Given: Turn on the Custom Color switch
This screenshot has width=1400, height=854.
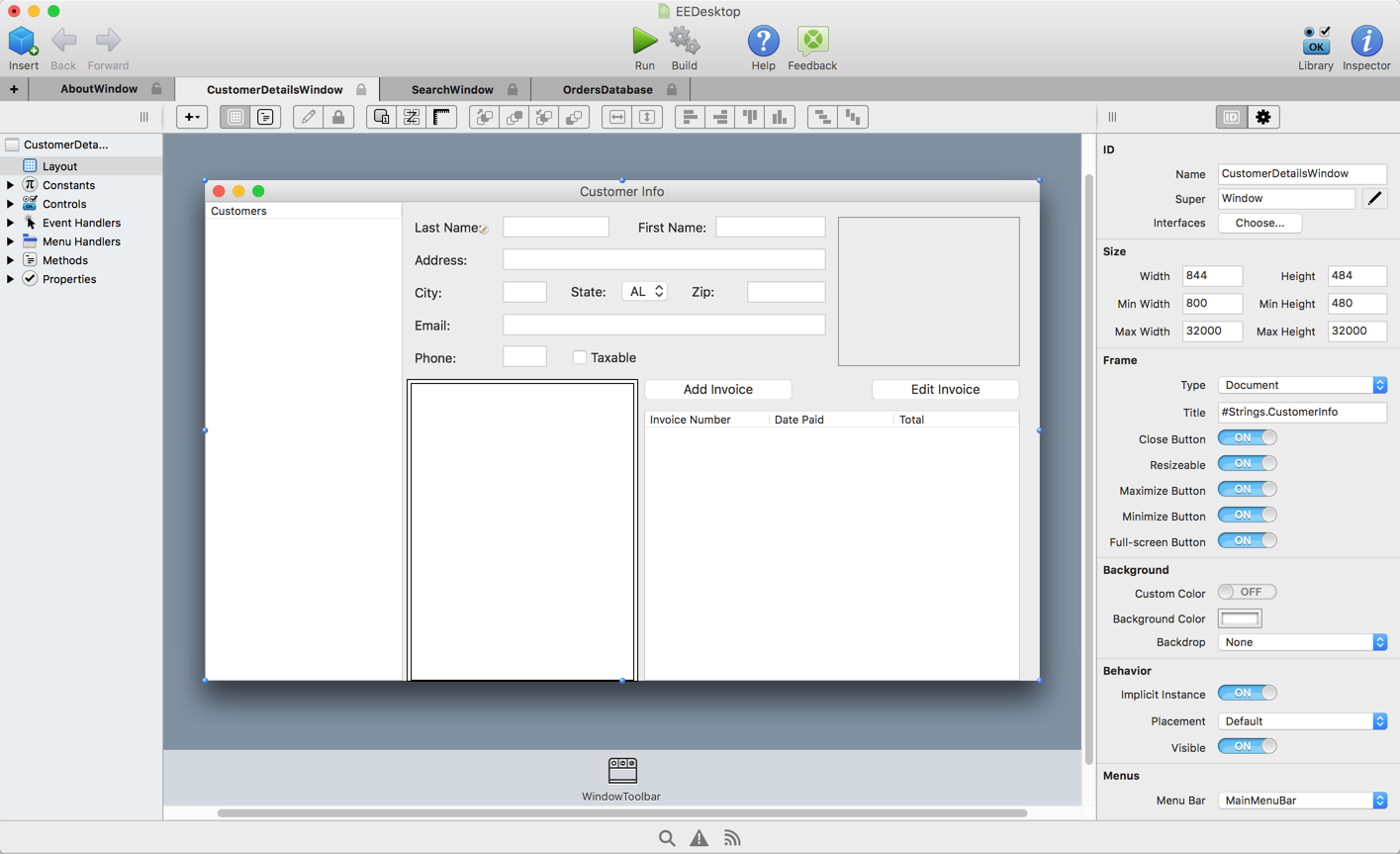Looking at the screenshot, I should 1247,592.
